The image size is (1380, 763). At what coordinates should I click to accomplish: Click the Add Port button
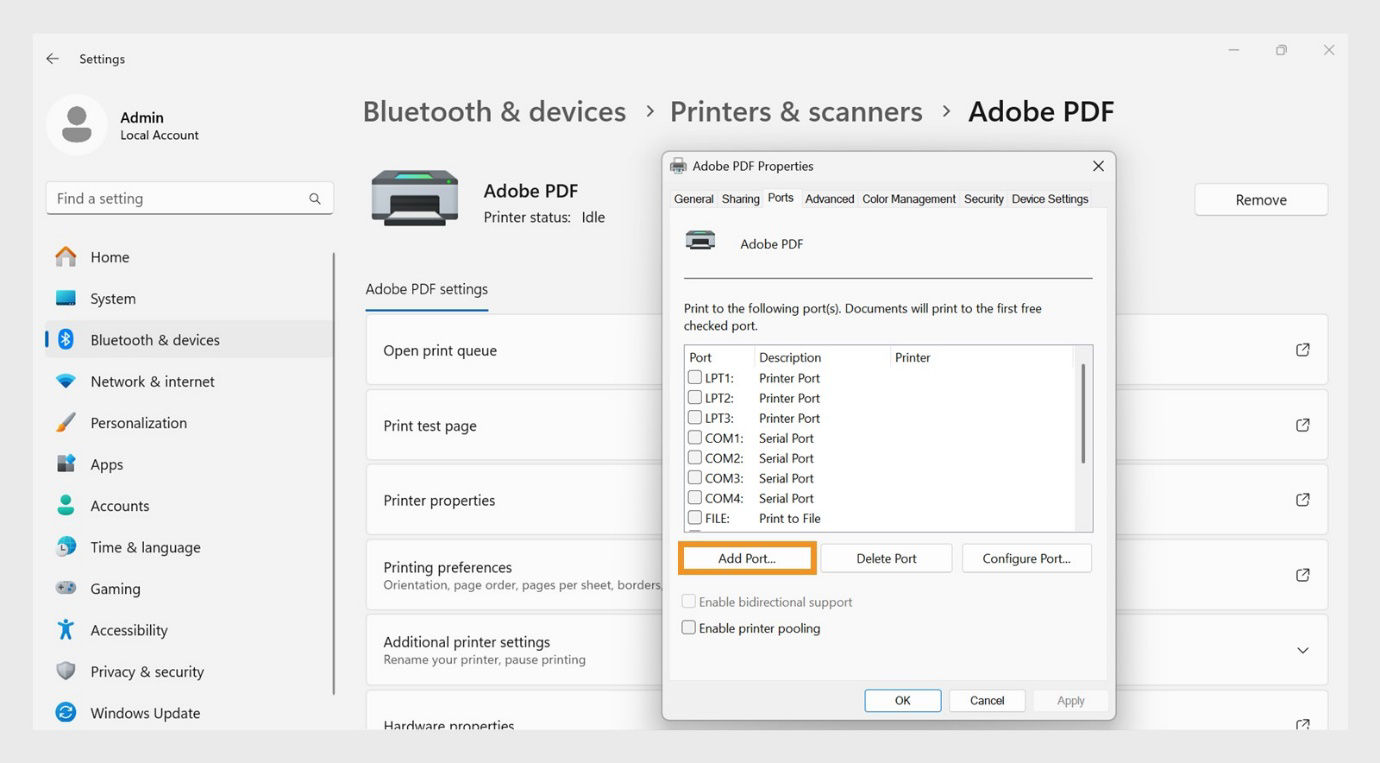coord(747,558)
